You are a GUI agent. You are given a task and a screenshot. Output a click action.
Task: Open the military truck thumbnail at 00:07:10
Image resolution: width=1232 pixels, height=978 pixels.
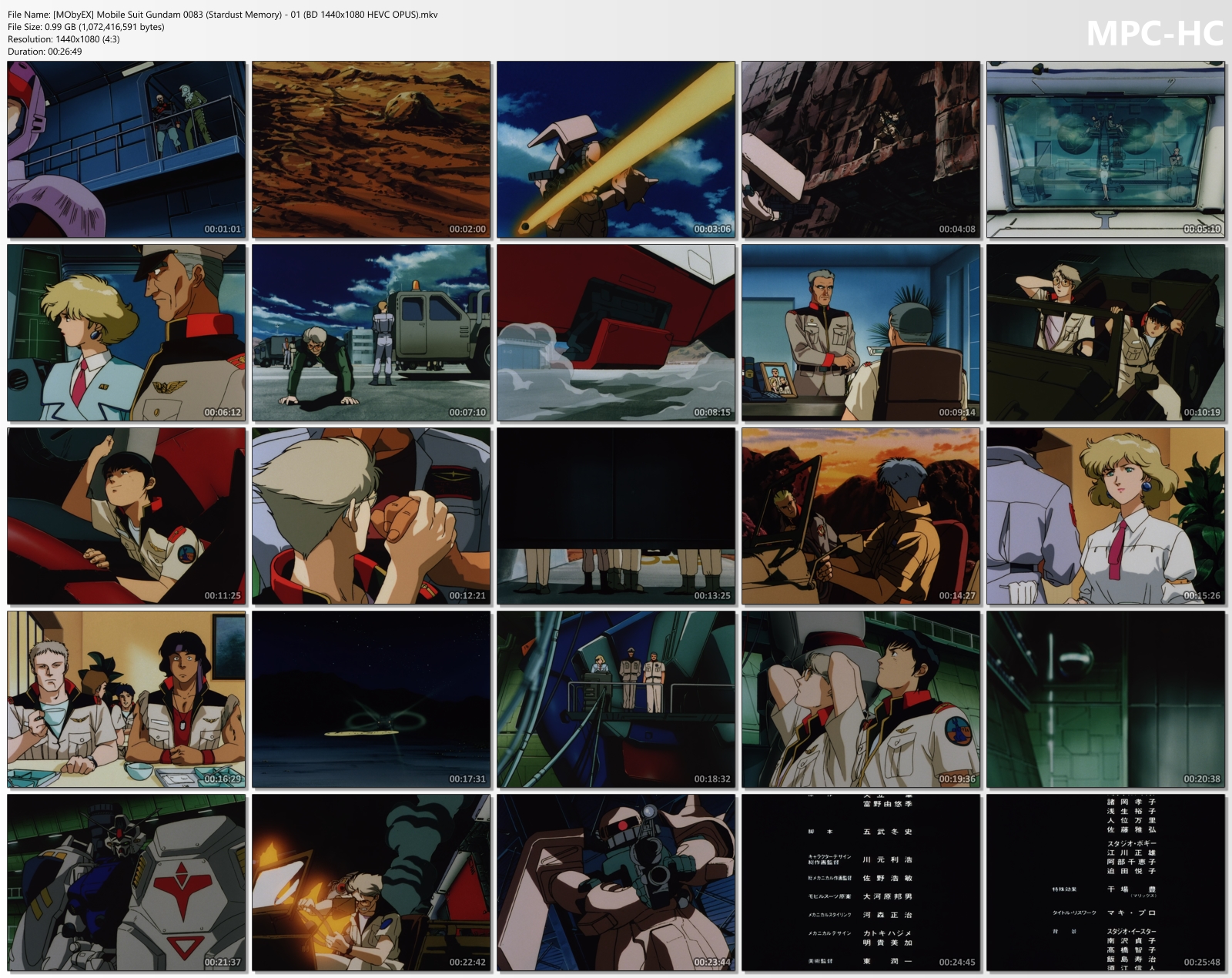click(x=371, y=333)
